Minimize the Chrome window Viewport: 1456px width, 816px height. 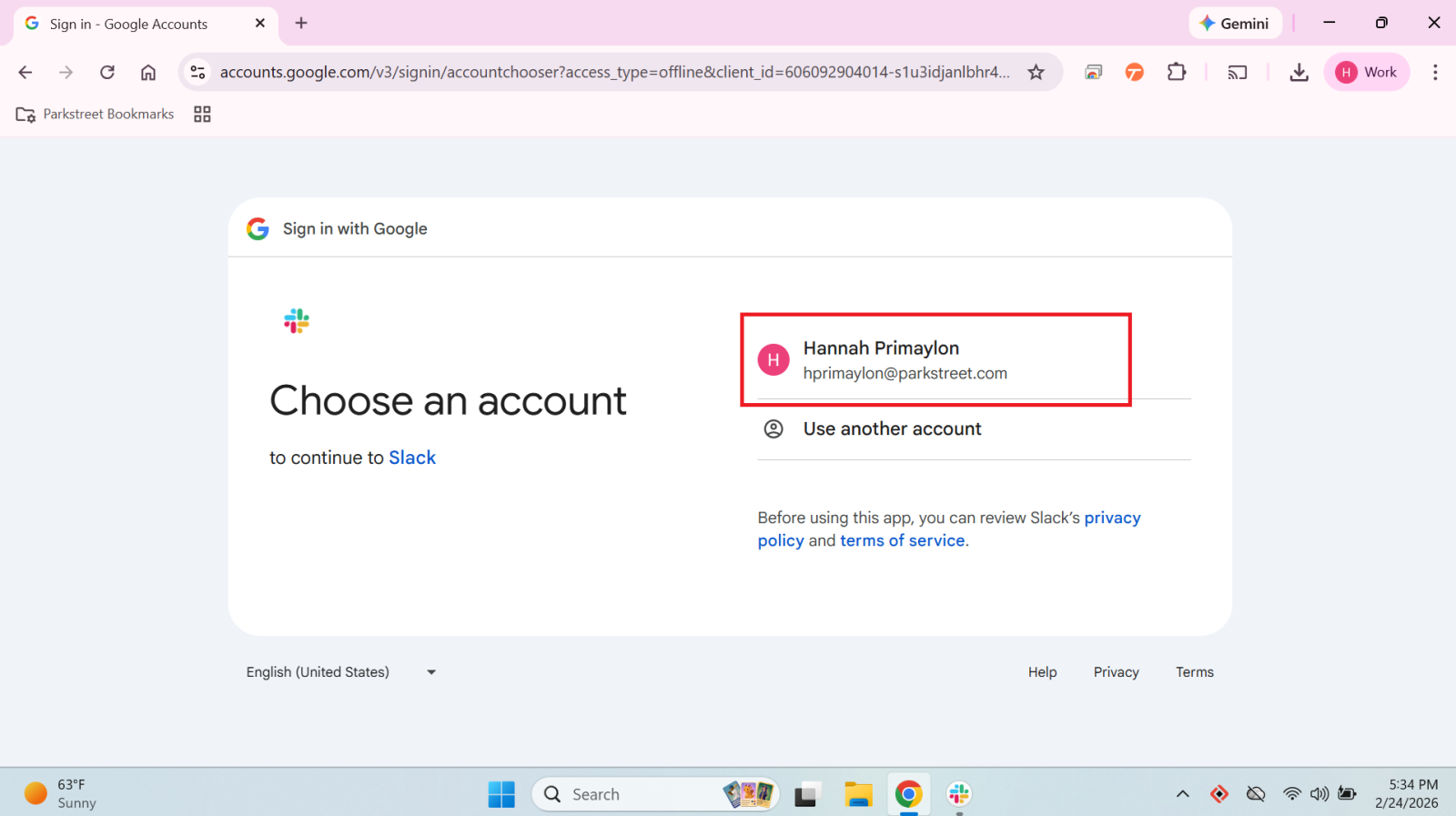pos(1330,23)
